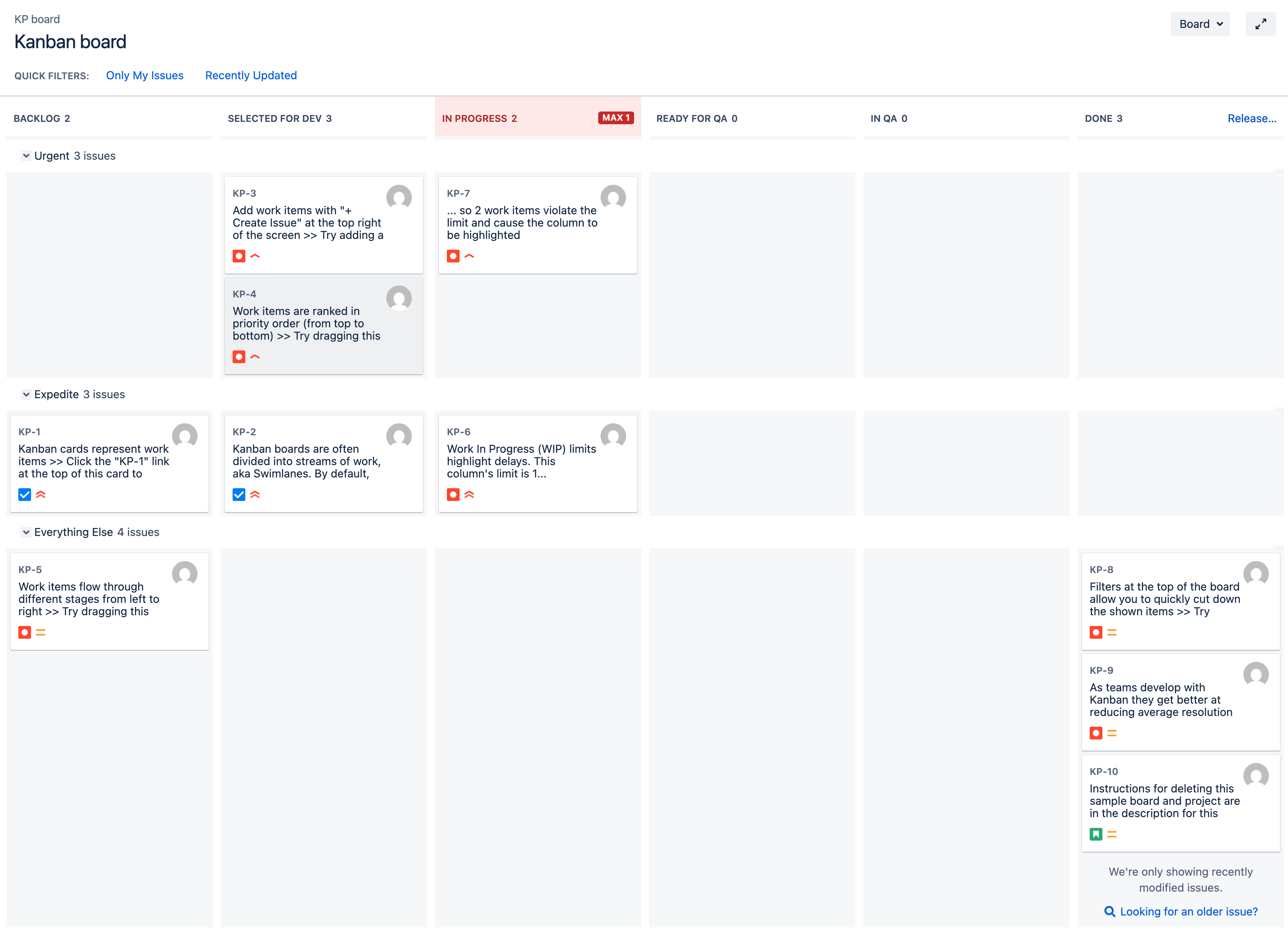The height and width of the screenshot is (935, 1288).
Task: Click the 'Everything Else' swimlane title text
Action: coord(73,532)
